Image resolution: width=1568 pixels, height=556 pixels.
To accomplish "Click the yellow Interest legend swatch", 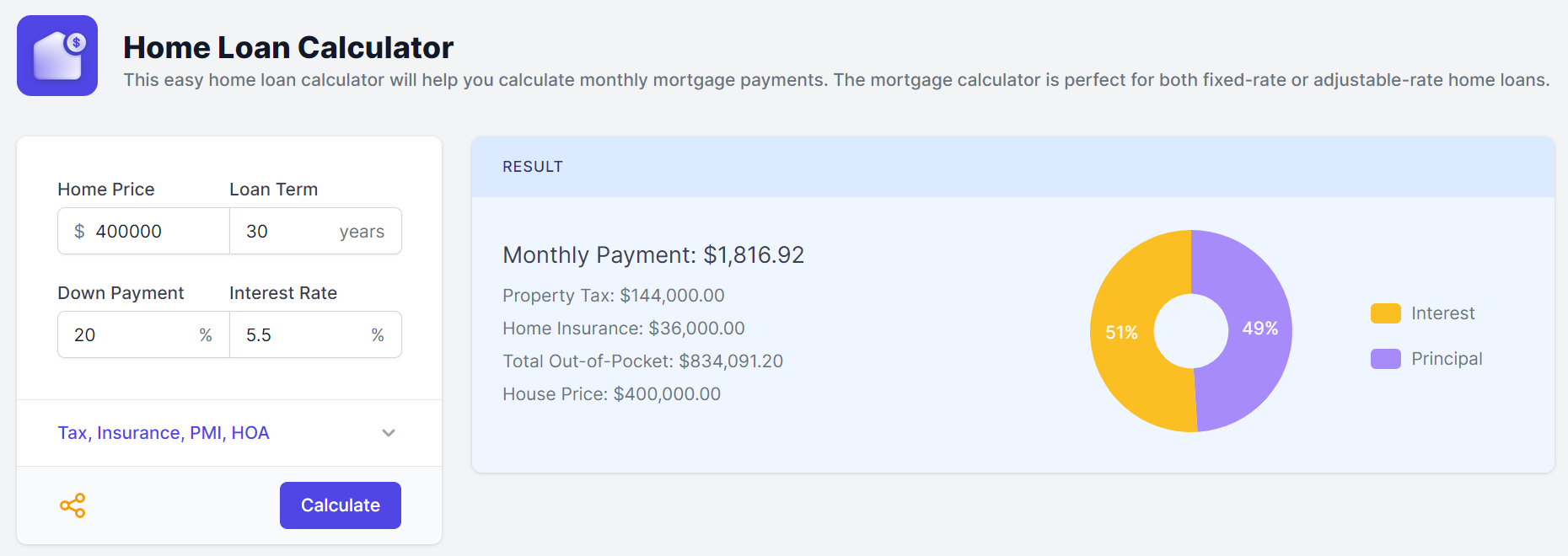I will point(1385,313).
